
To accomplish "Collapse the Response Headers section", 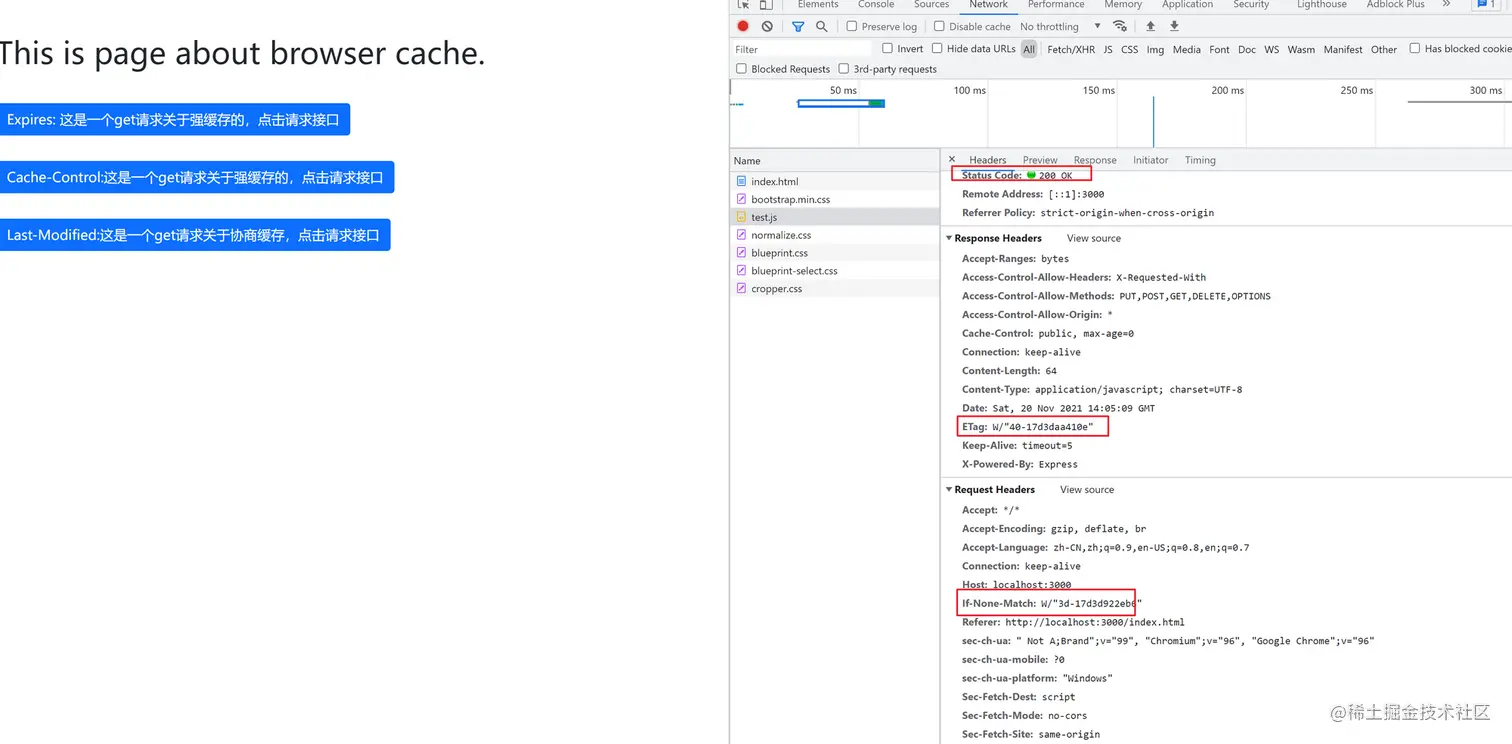I will pos(949,238).
